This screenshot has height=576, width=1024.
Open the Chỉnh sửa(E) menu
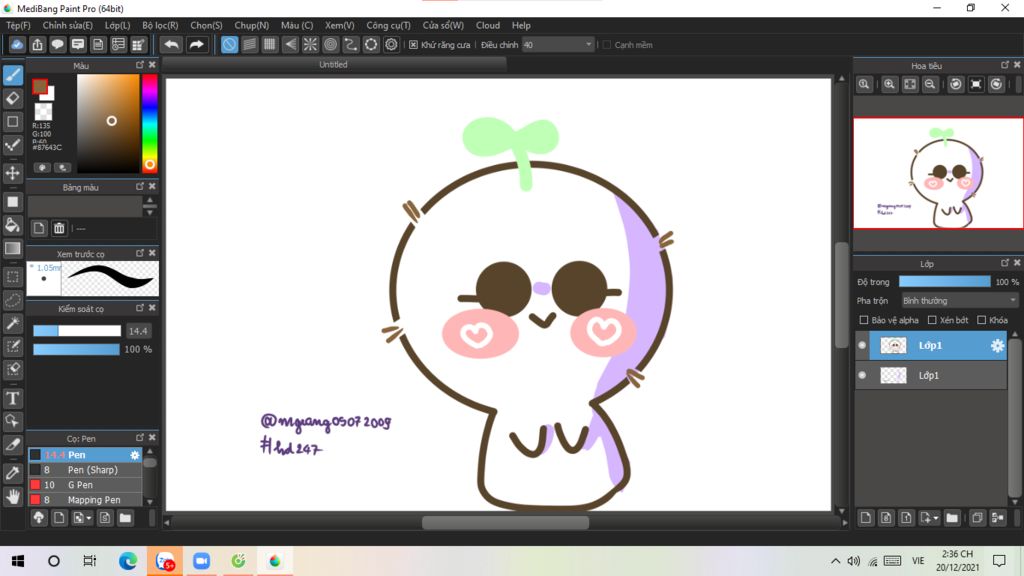[x=68, y=25]
